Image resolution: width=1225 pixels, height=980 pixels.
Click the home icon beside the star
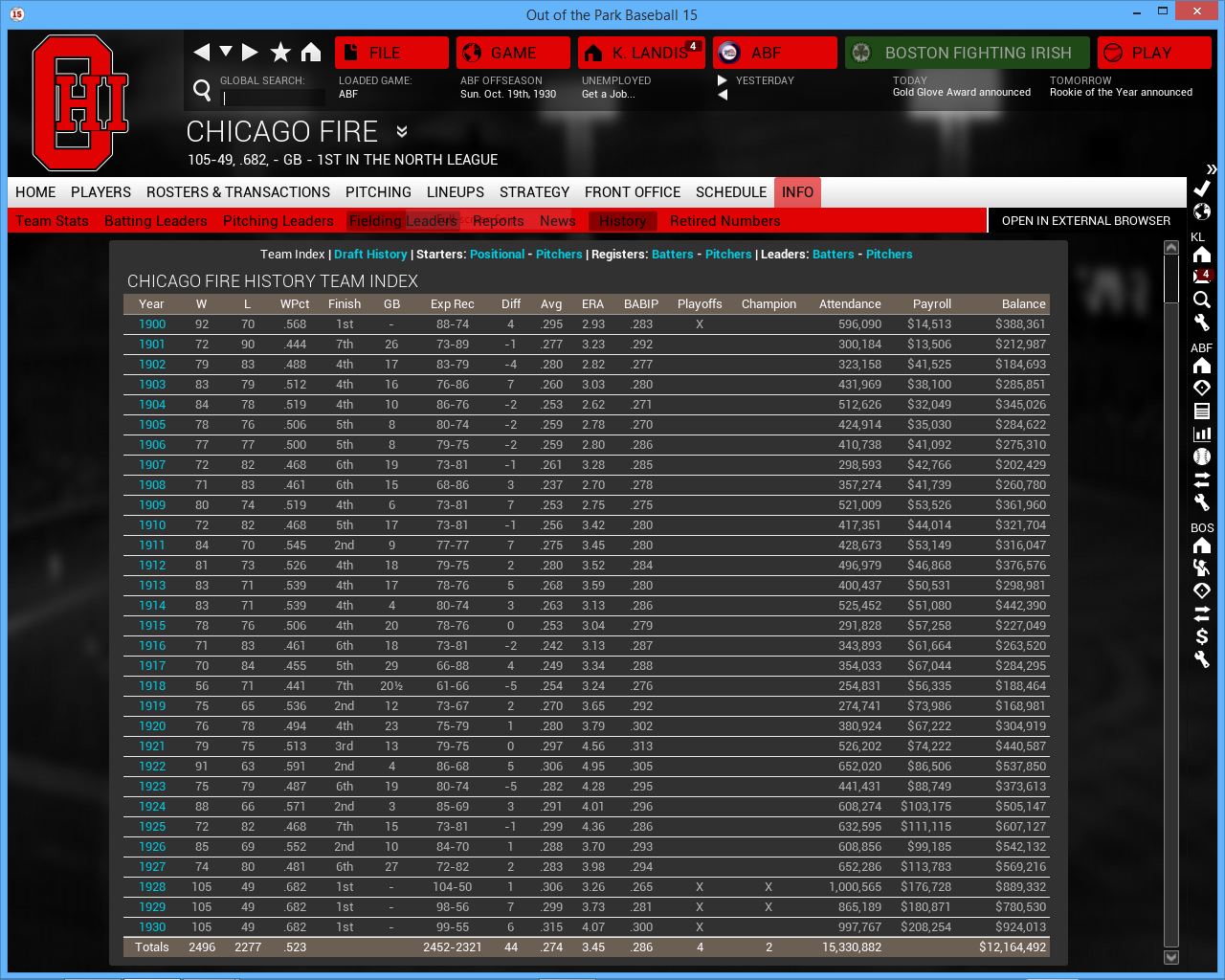click(311, 53)
